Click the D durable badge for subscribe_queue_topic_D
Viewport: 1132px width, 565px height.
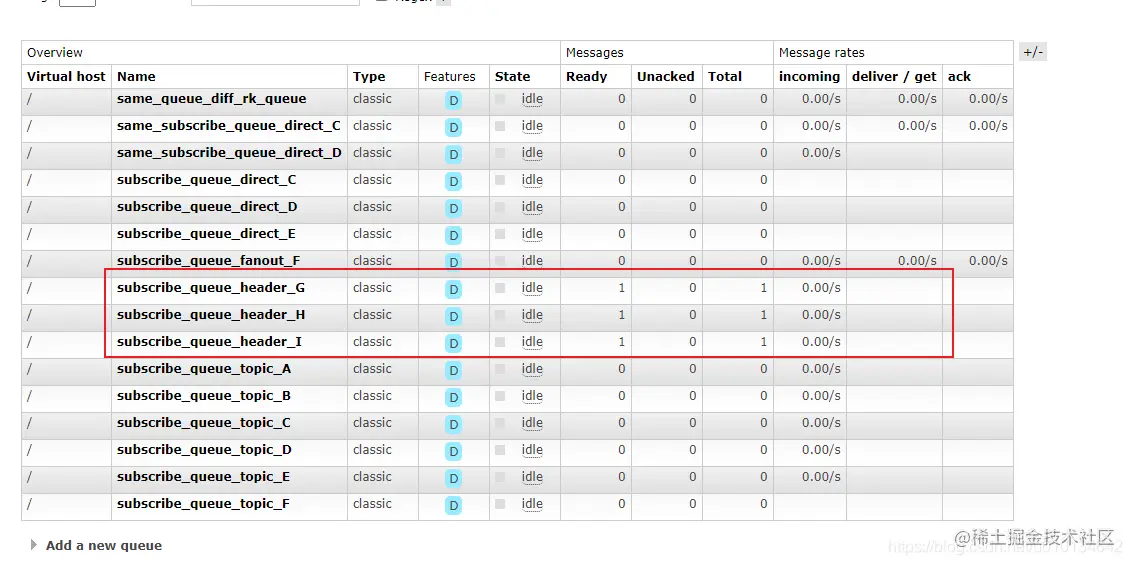click(453, 452)
